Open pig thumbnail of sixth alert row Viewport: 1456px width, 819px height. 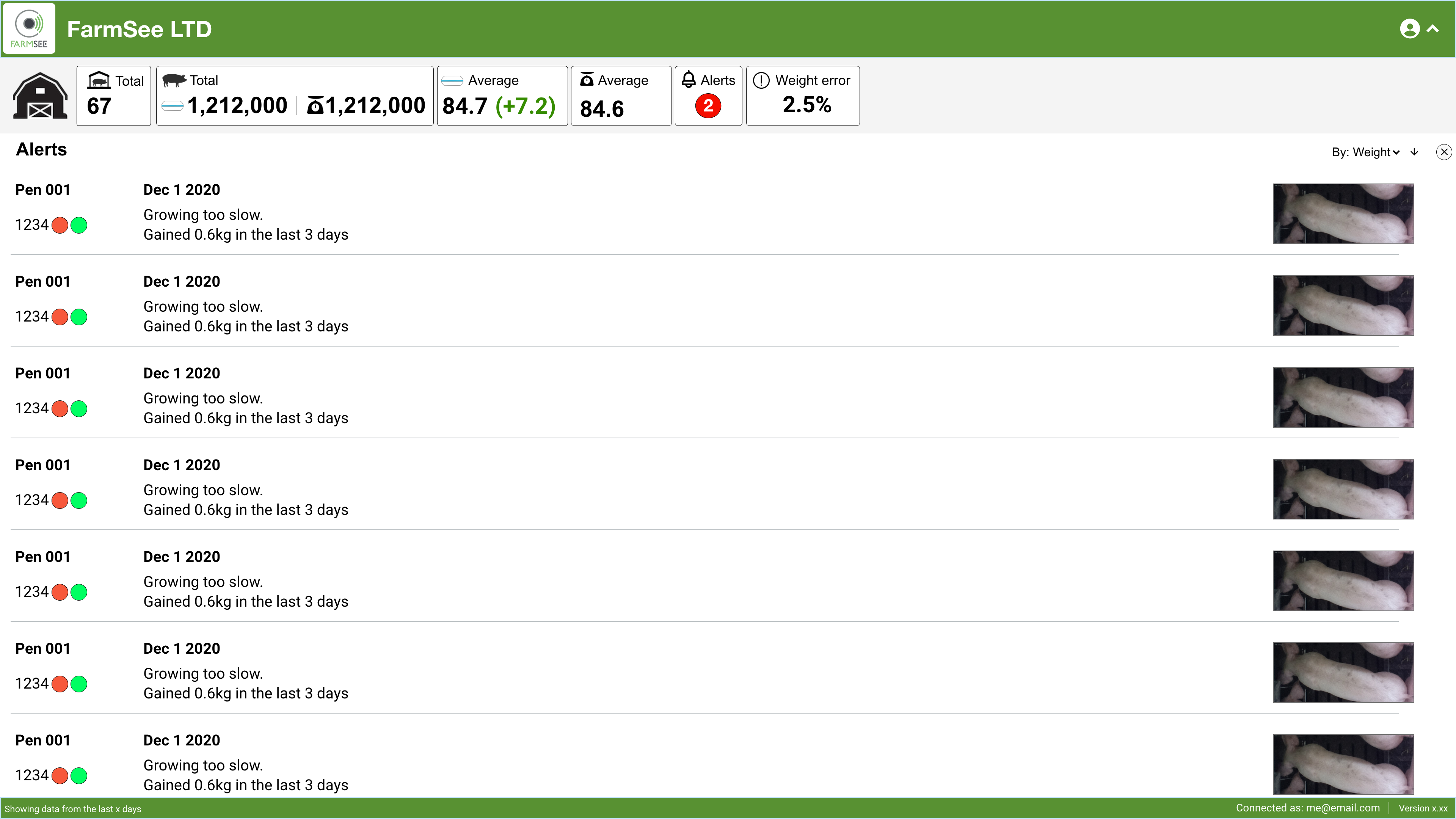1343,673
